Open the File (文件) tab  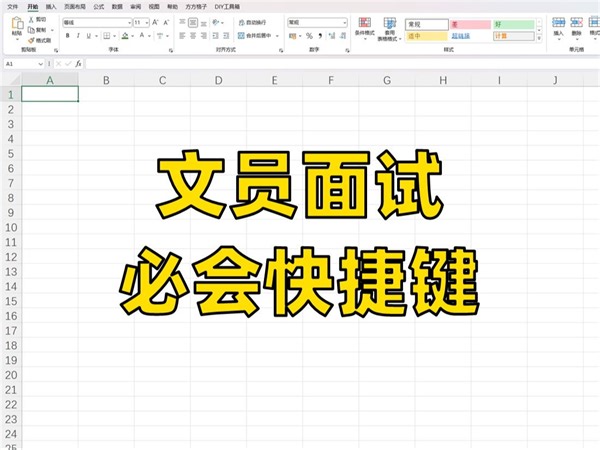tap(13, 7)
